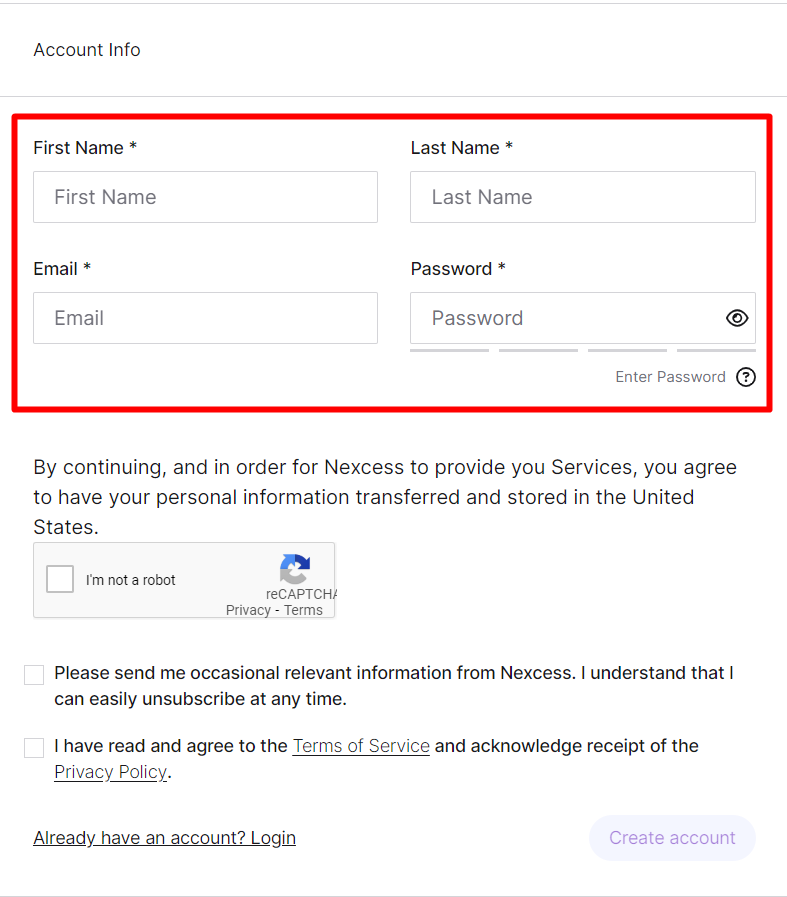
Task: Click the reCAPTCHA Terms link
Action: 303,610
